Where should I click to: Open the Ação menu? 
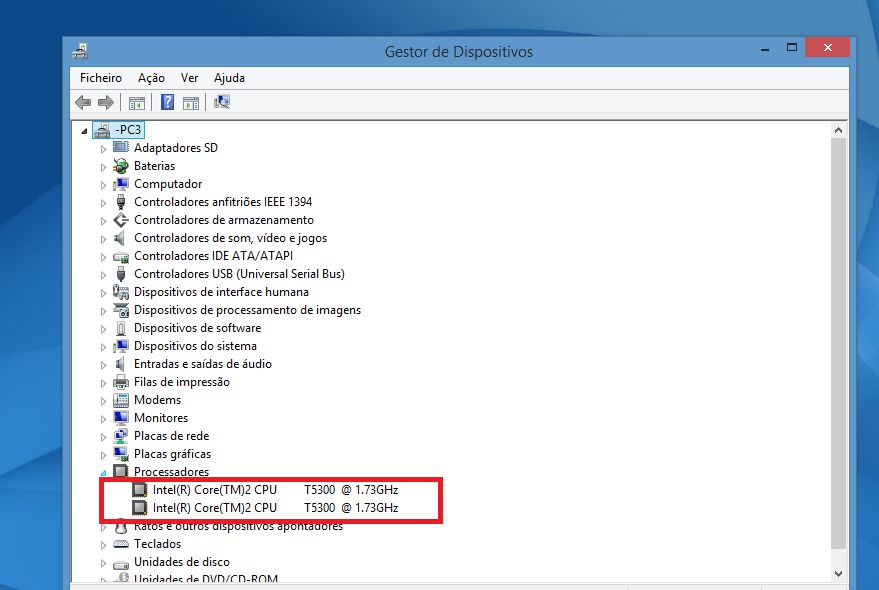tap(151, 78)
